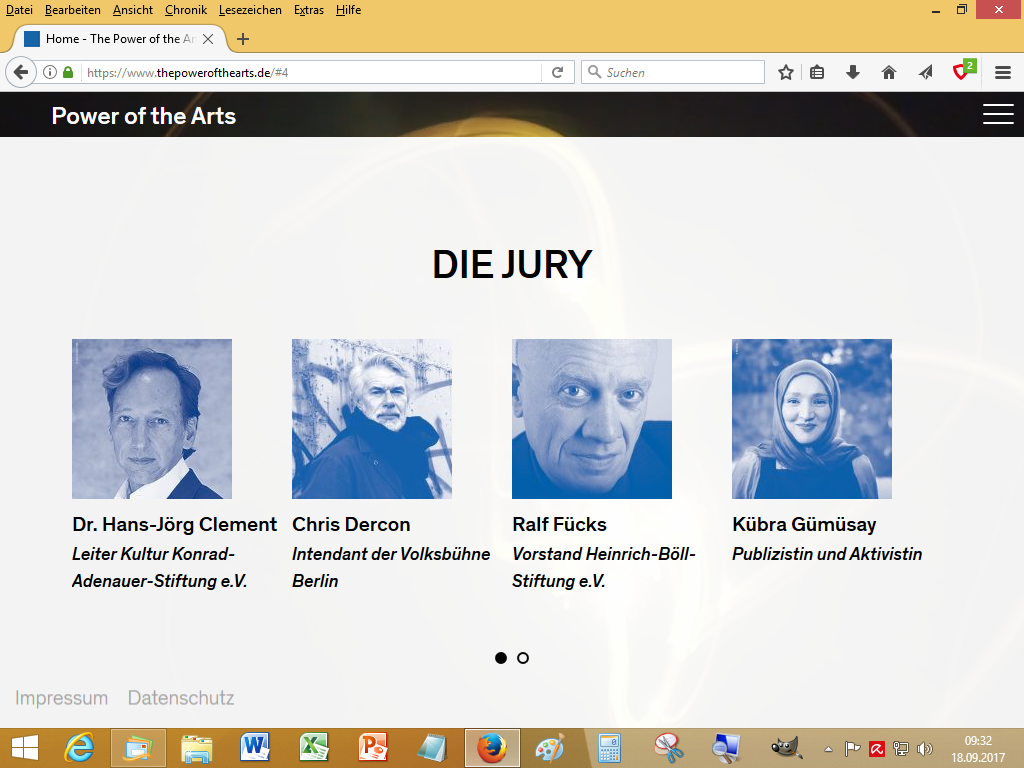Click Ralf Fücks' portrait photo
The image size is (1024, 768).
[x=592, y=419]
